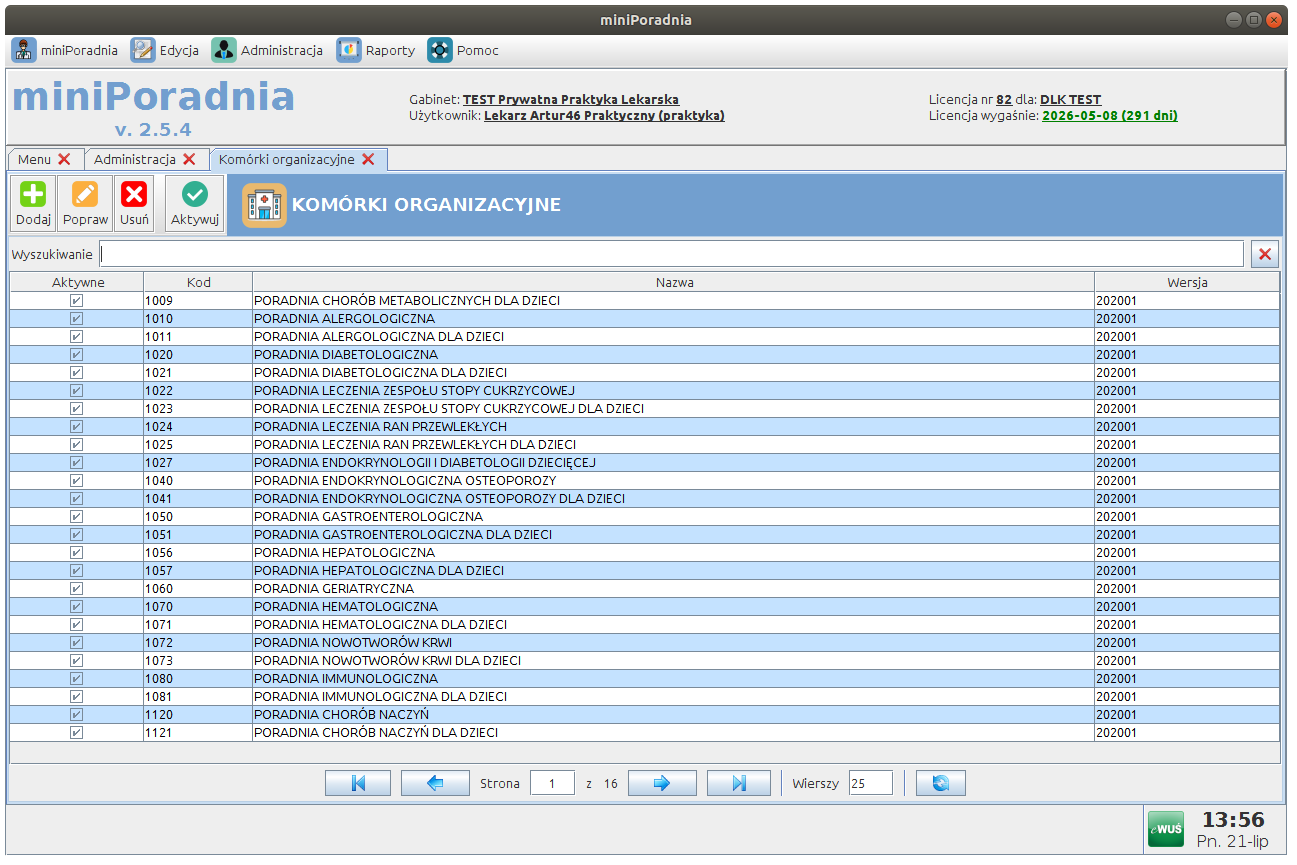Toggle Aktywne checkbox for Poradnia Geriatryczna

tap(76, 589)
